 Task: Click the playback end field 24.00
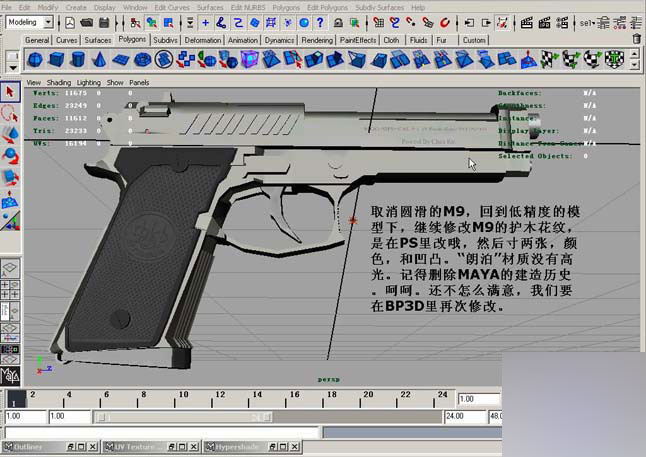tap(465, 416)
